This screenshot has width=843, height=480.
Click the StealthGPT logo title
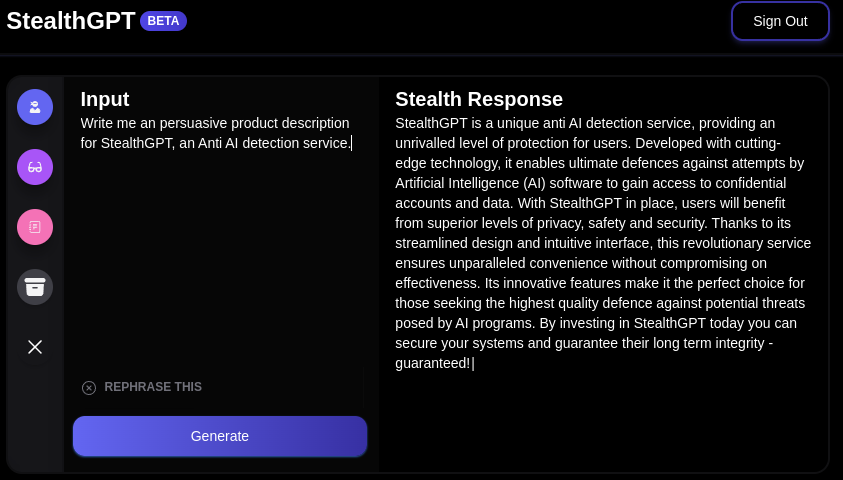click(x=70, y=21)
